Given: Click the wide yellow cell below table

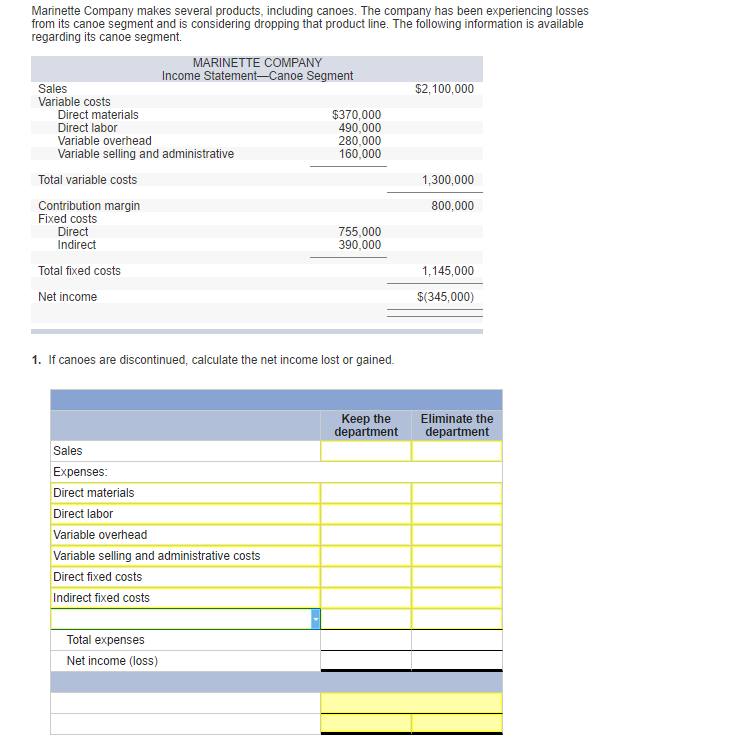Looking at the screenshot, I should coord(411,703).
